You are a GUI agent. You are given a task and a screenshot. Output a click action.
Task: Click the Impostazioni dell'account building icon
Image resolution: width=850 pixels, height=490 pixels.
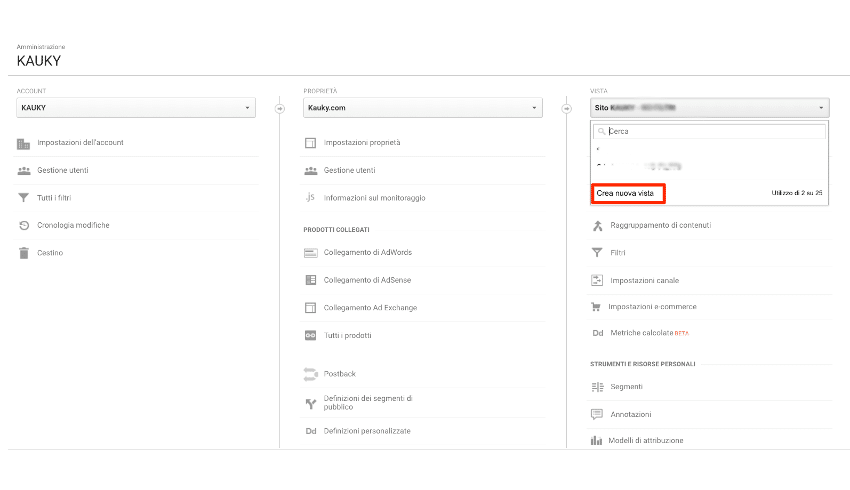23,144
